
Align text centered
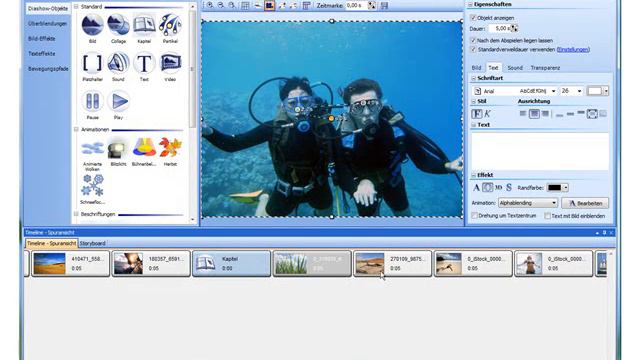(534, 114)
